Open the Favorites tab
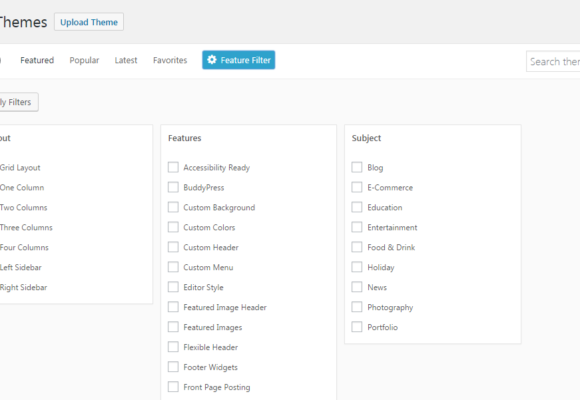Image resolution: width=580 pixels, height=400 pixels. pos(170,60)
